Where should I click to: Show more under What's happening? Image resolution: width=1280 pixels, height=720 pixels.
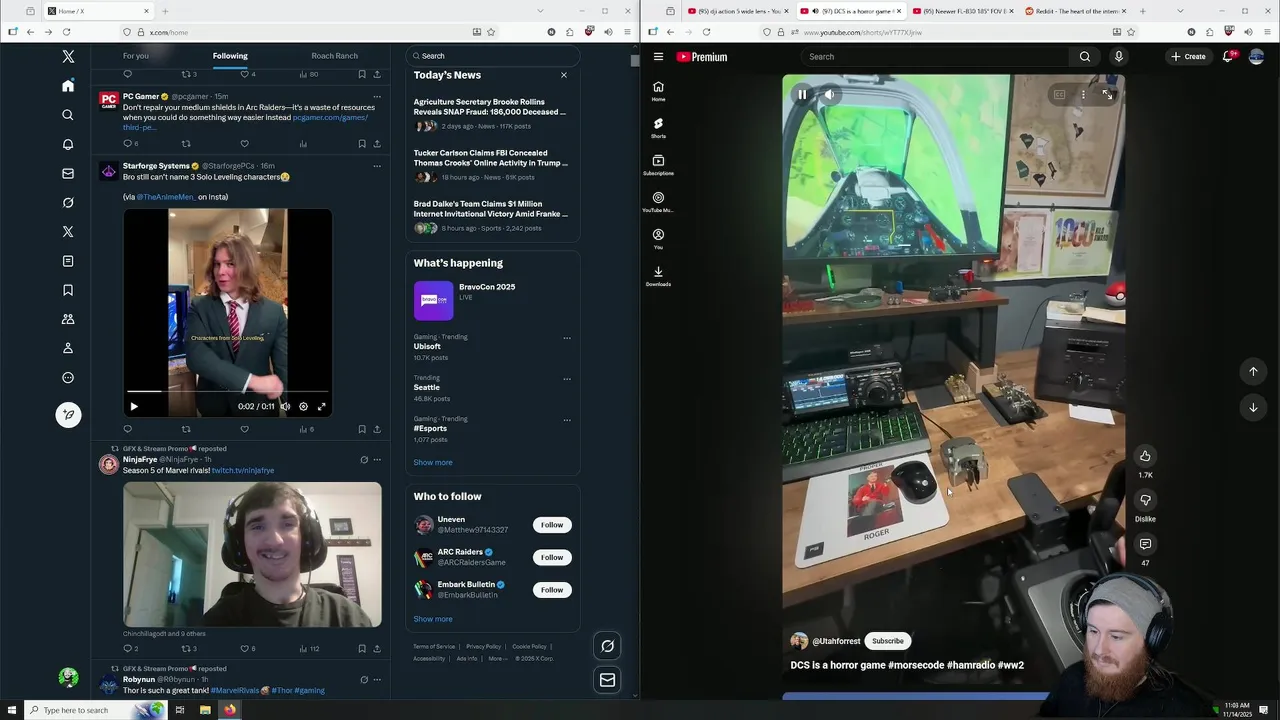point(433,463)
